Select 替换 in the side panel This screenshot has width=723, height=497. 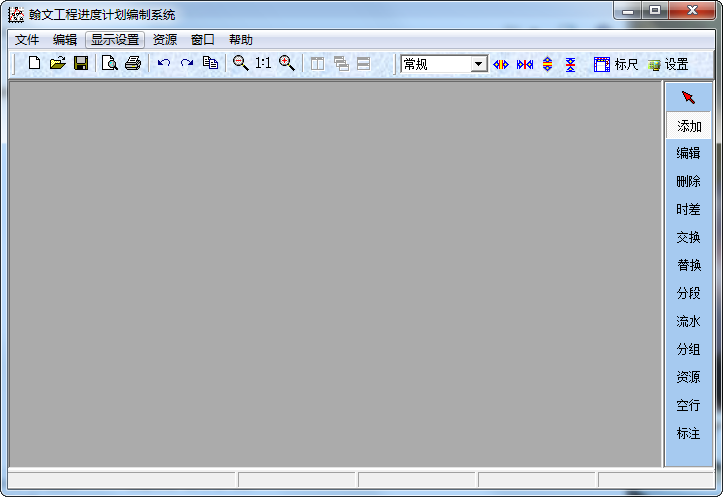click(689, 265)
